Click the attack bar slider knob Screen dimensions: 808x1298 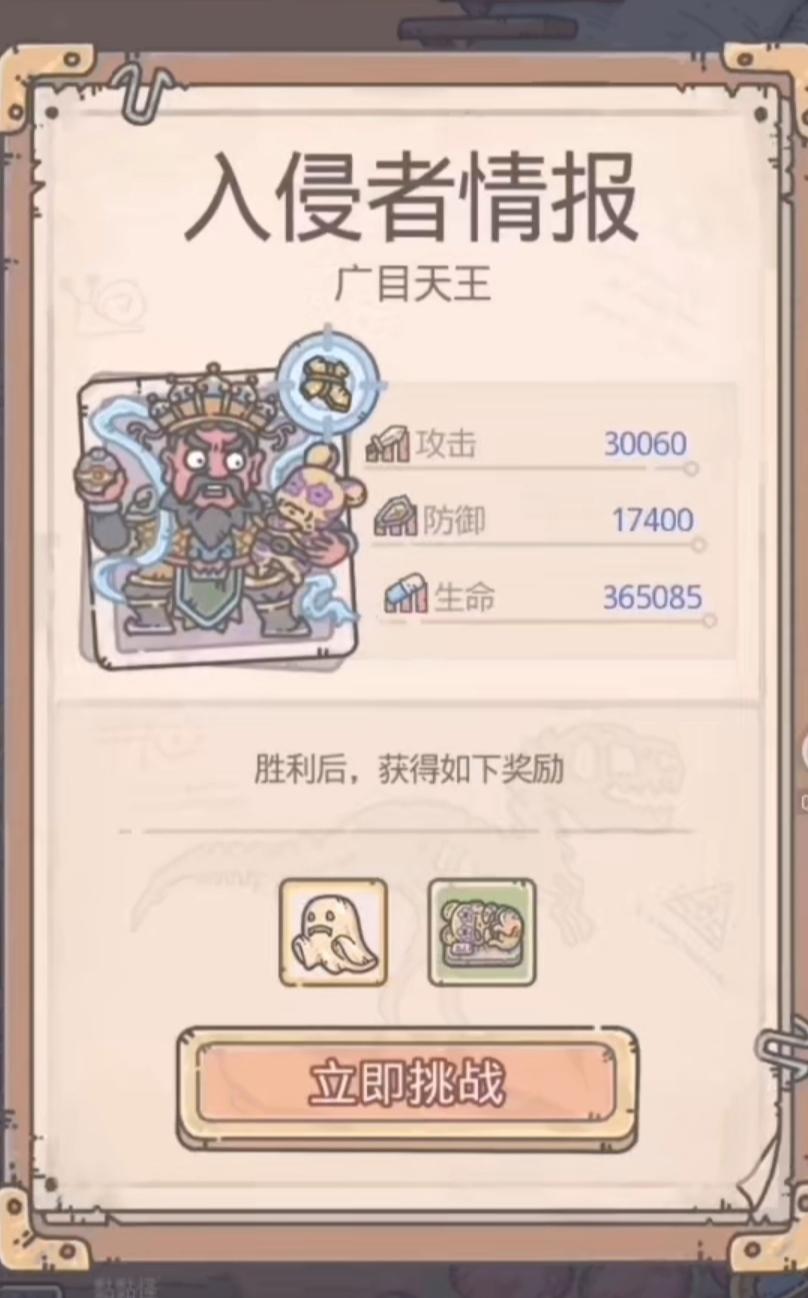point(690,468)
